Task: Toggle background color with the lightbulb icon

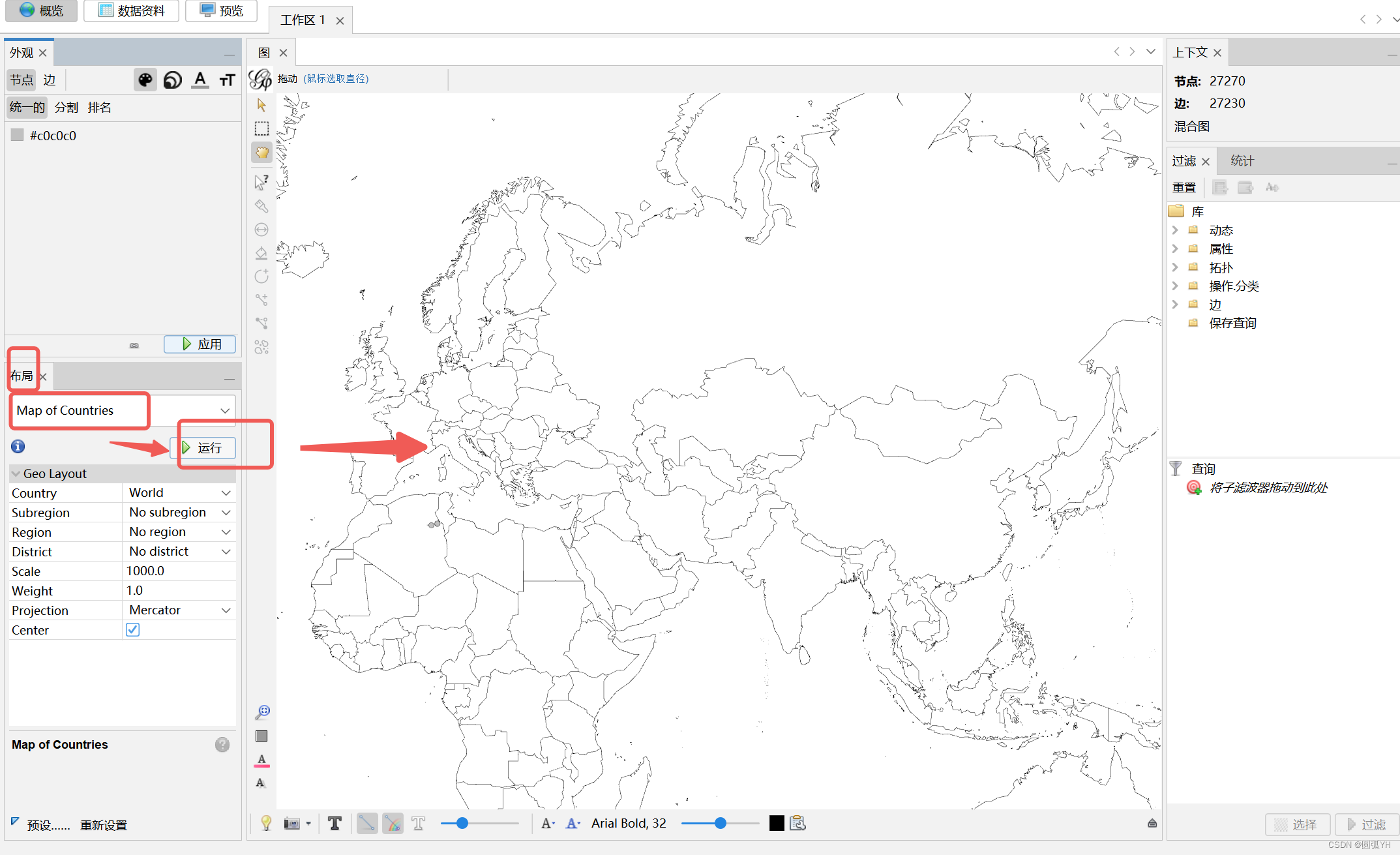Action: click(265, 823)
